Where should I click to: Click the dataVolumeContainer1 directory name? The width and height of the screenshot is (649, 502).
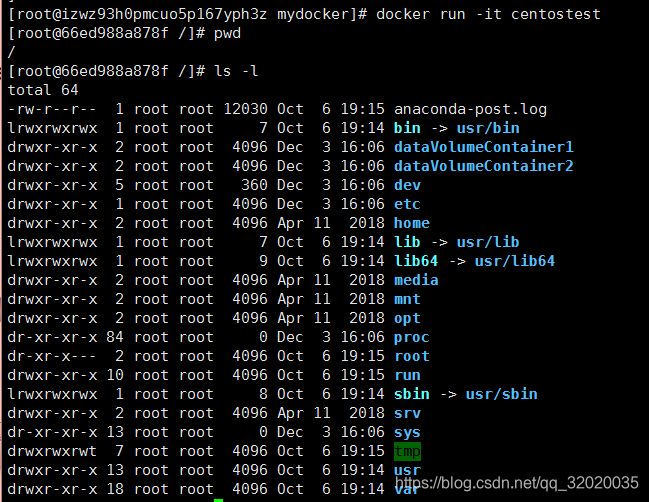click(483, 147)
